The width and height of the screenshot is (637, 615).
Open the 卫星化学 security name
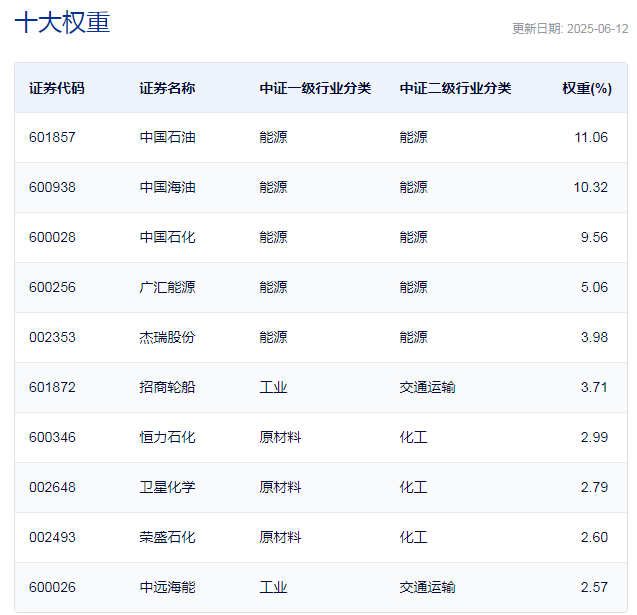pyautogui.click(x=167, y=487)
